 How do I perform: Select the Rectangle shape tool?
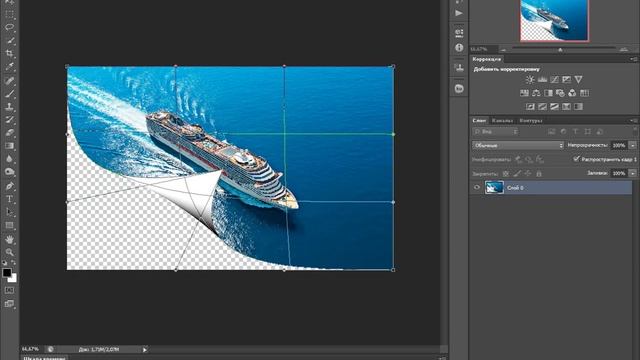9,225
